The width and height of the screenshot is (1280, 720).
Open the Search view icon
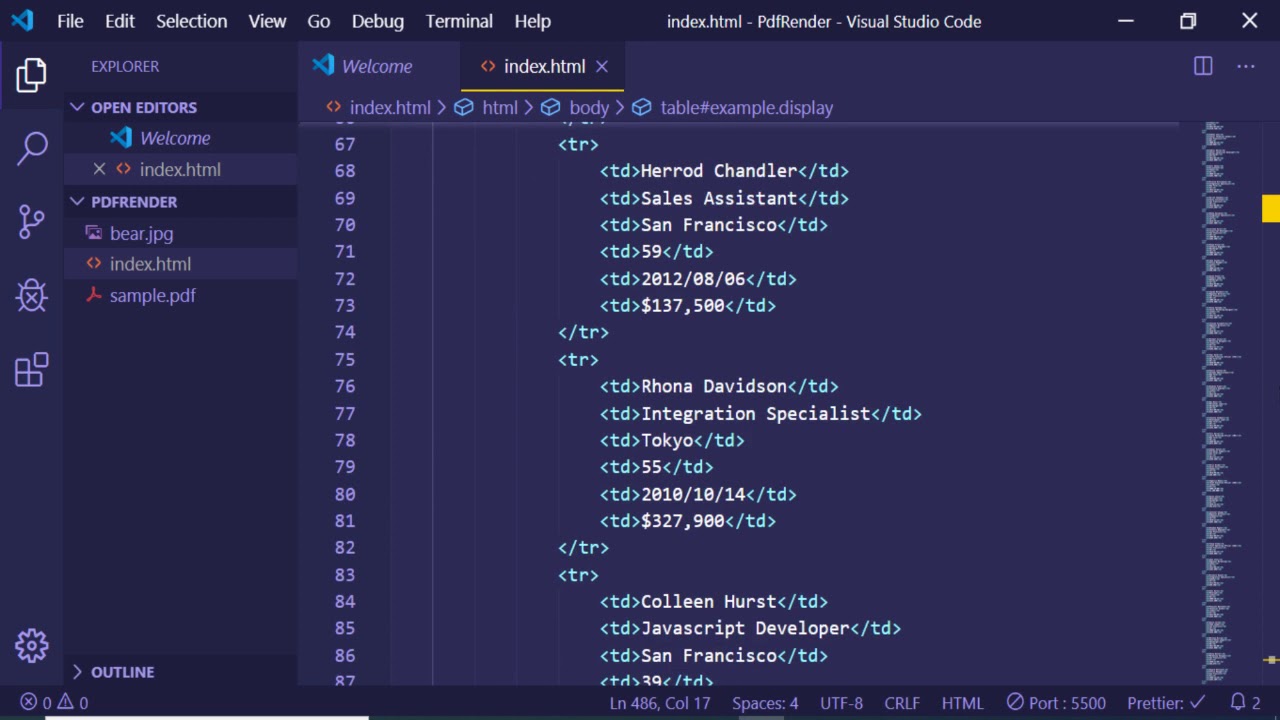(x=31, y=148)
